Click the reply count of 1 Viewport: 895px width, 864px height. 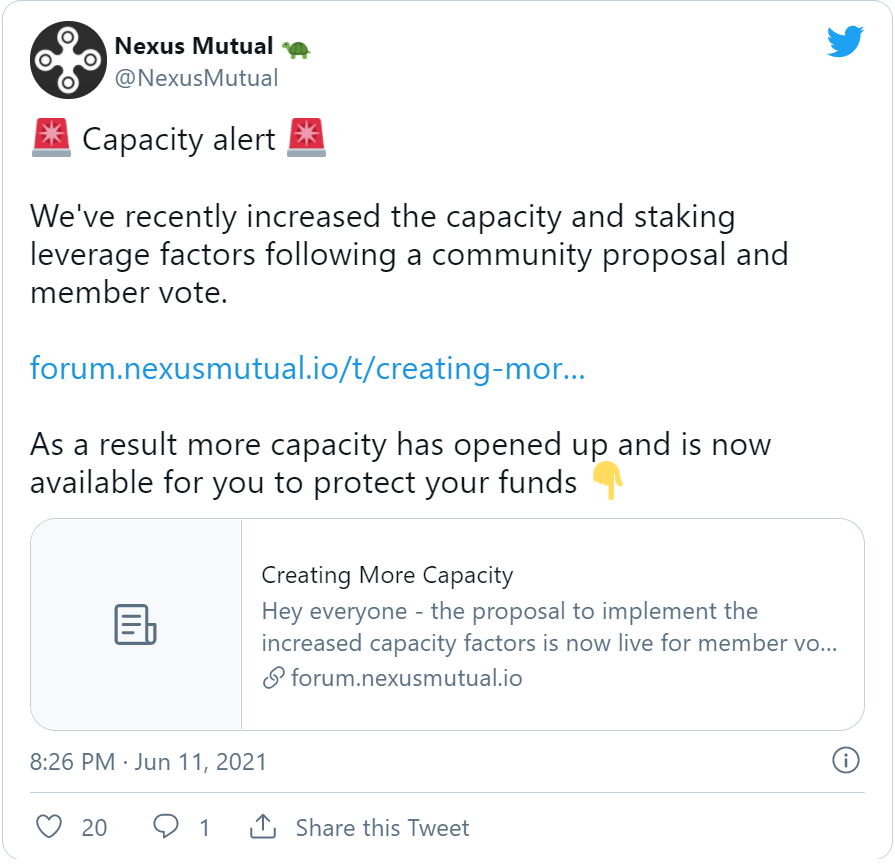point(205,828)
